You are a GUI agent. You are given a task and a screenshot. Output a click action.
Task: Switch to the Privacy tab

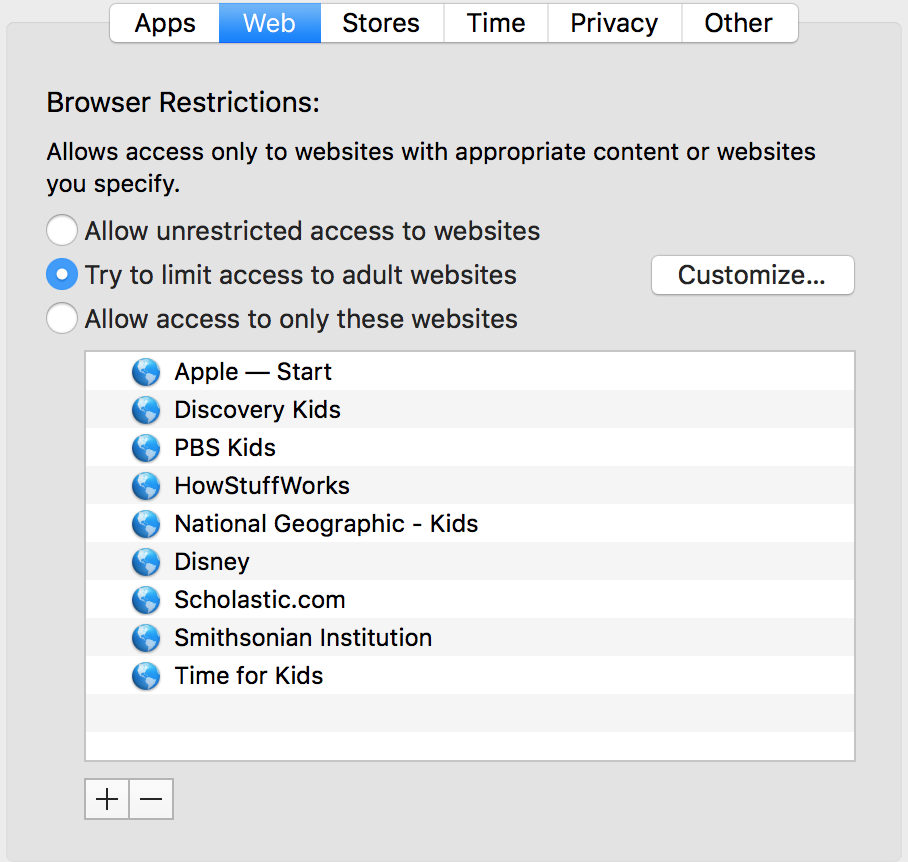(x=613, y=22)
